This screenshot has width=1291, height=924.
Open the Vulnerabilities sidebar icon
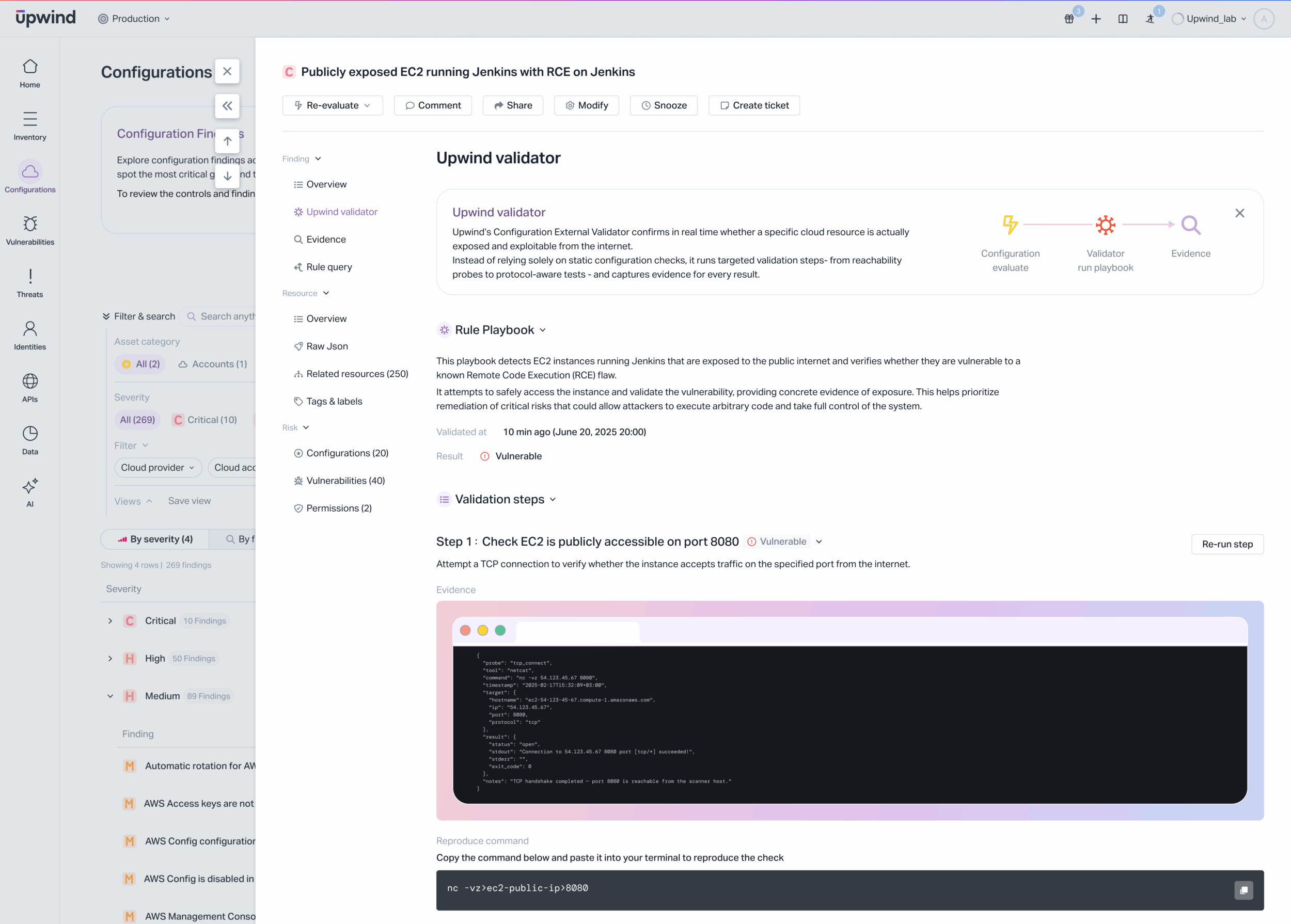click(x=29, y=224)
